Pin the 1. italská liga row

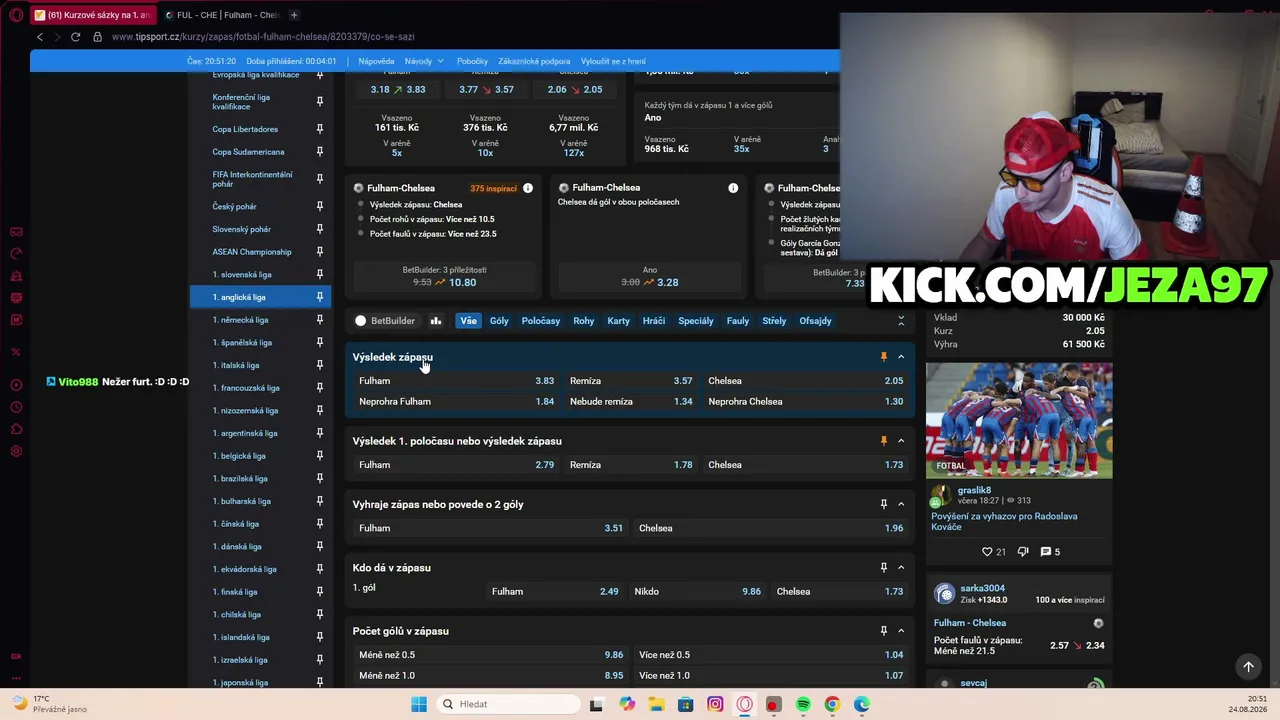pyautogui.click(x=320, y=365)
